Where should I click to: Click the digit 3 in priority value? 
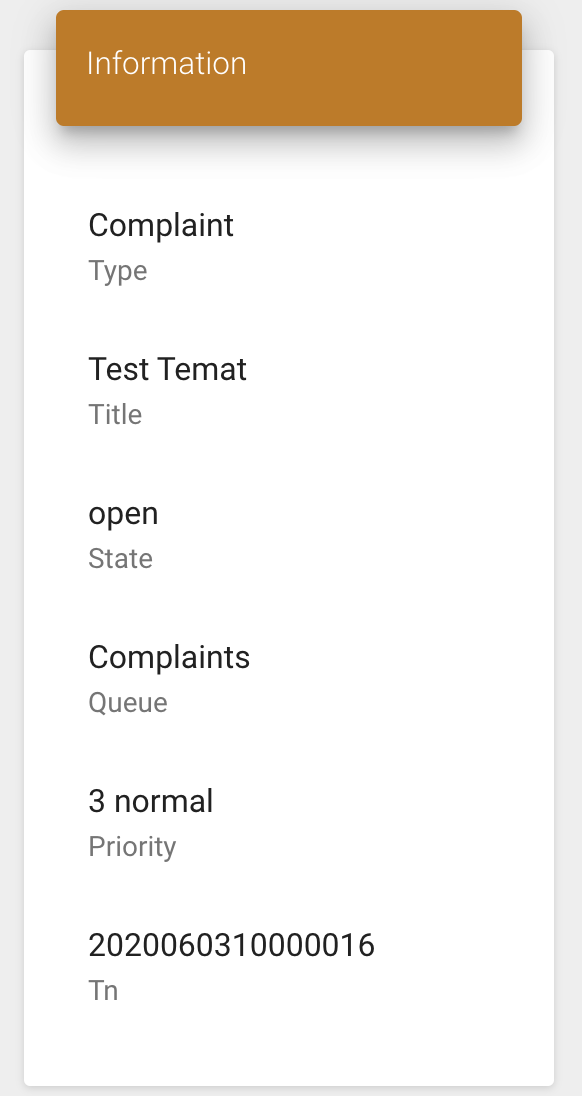tap(96, 801)
